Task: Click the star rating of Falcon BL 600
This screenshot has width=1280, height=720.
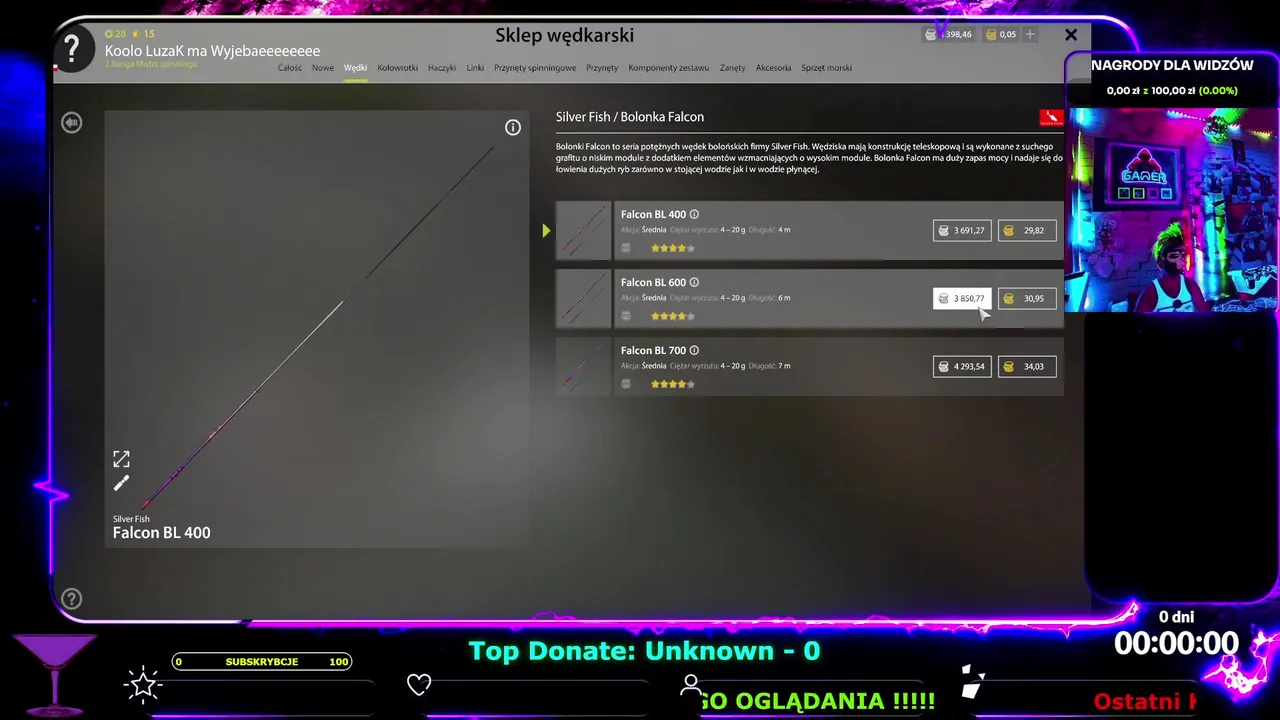Action: point(672,316)
